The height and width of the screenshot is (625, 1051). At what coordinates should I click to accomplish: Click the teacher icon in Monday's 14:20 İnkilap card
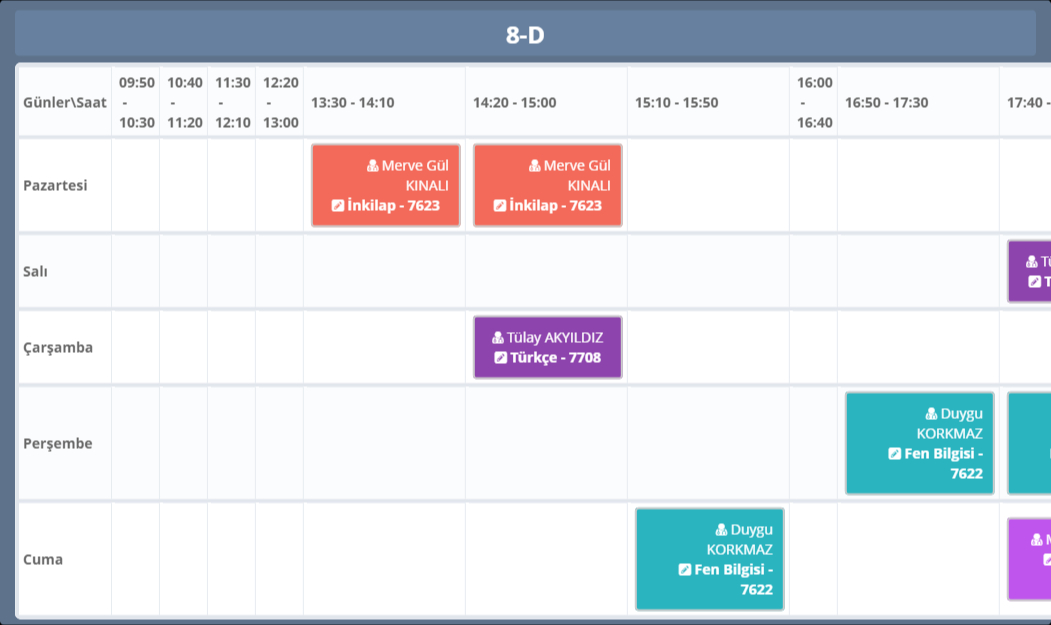pyautogui.click(x=535, y=166)
